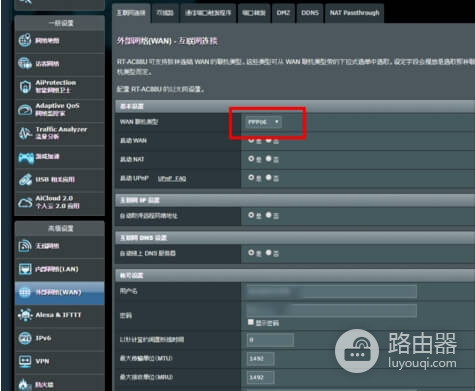The width and height of the screenshot is (475, 391).
Task: Select No radio for Enable UPnP
Action: click(268, 177)
